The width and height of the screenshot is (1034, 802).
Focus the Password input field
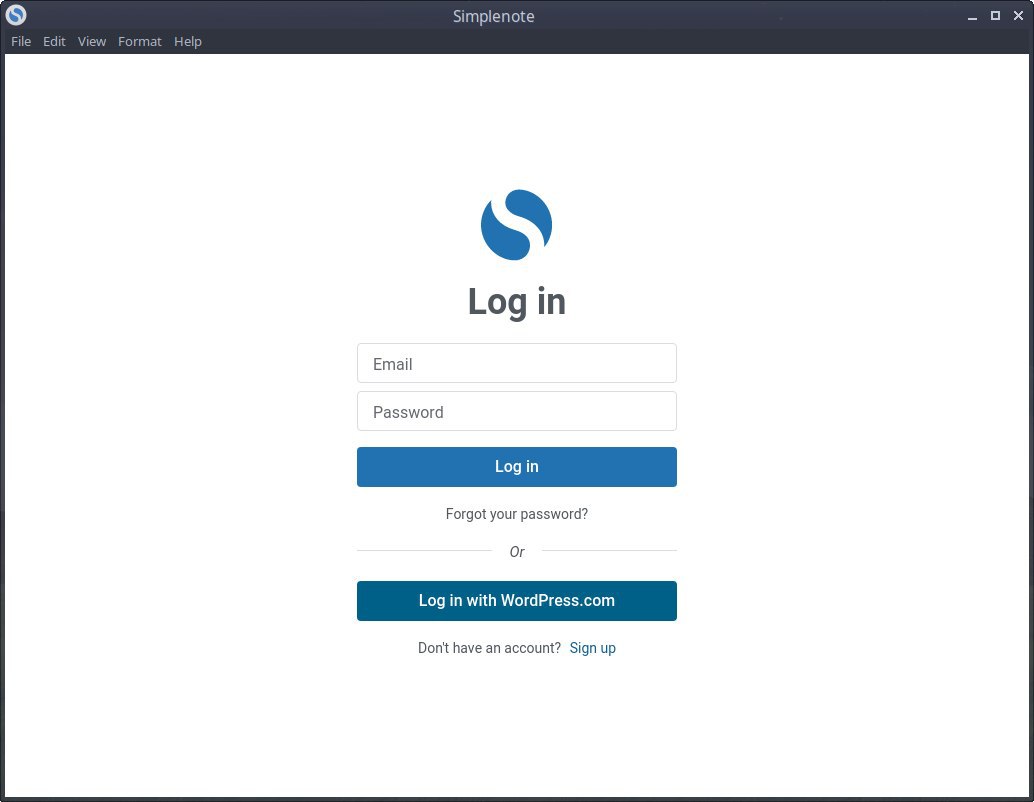517,412
